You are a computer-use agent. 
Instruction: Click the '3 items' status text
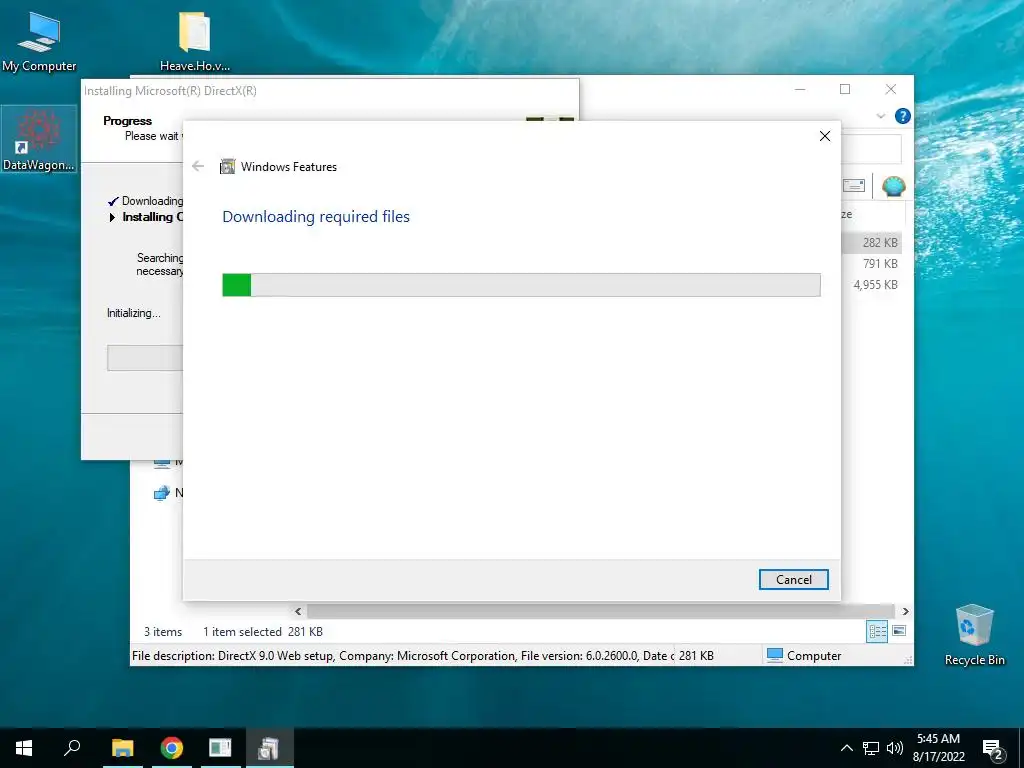point(163,632)
